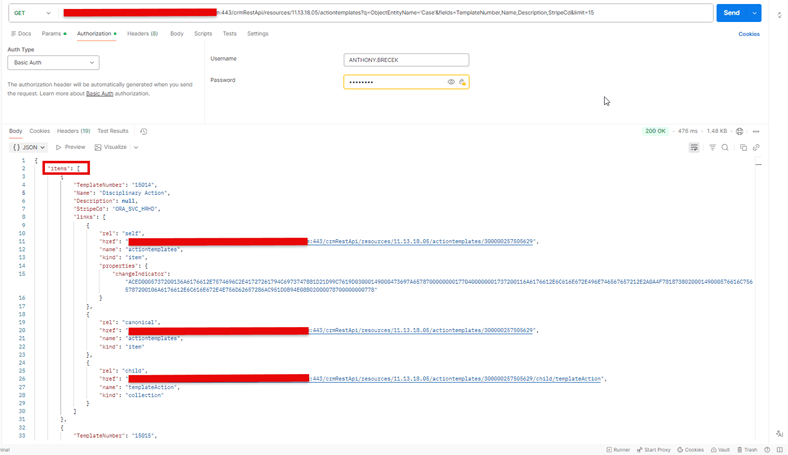Screen dimensions: 788x455
Task: Click the link icon beside copy response
Action: coord(756,147)
